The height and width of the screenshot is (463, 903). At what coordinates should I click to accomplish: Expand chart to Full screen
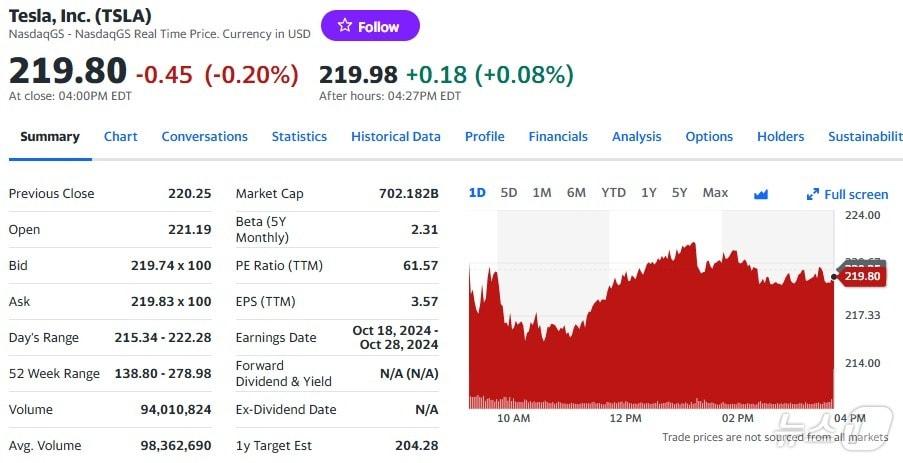point(847,194)
